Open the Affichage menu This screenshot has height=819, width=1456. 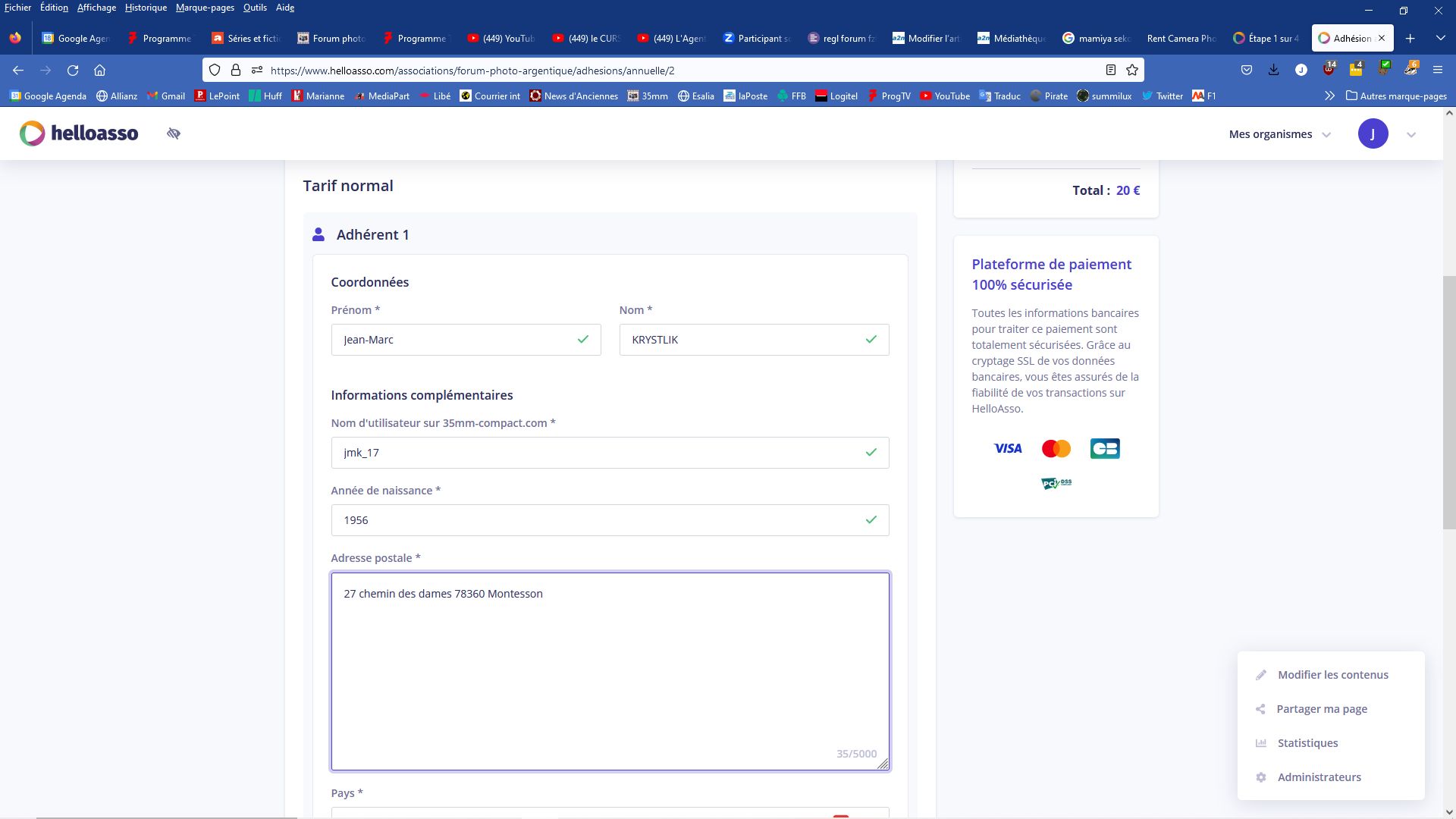tap(96, 8)
